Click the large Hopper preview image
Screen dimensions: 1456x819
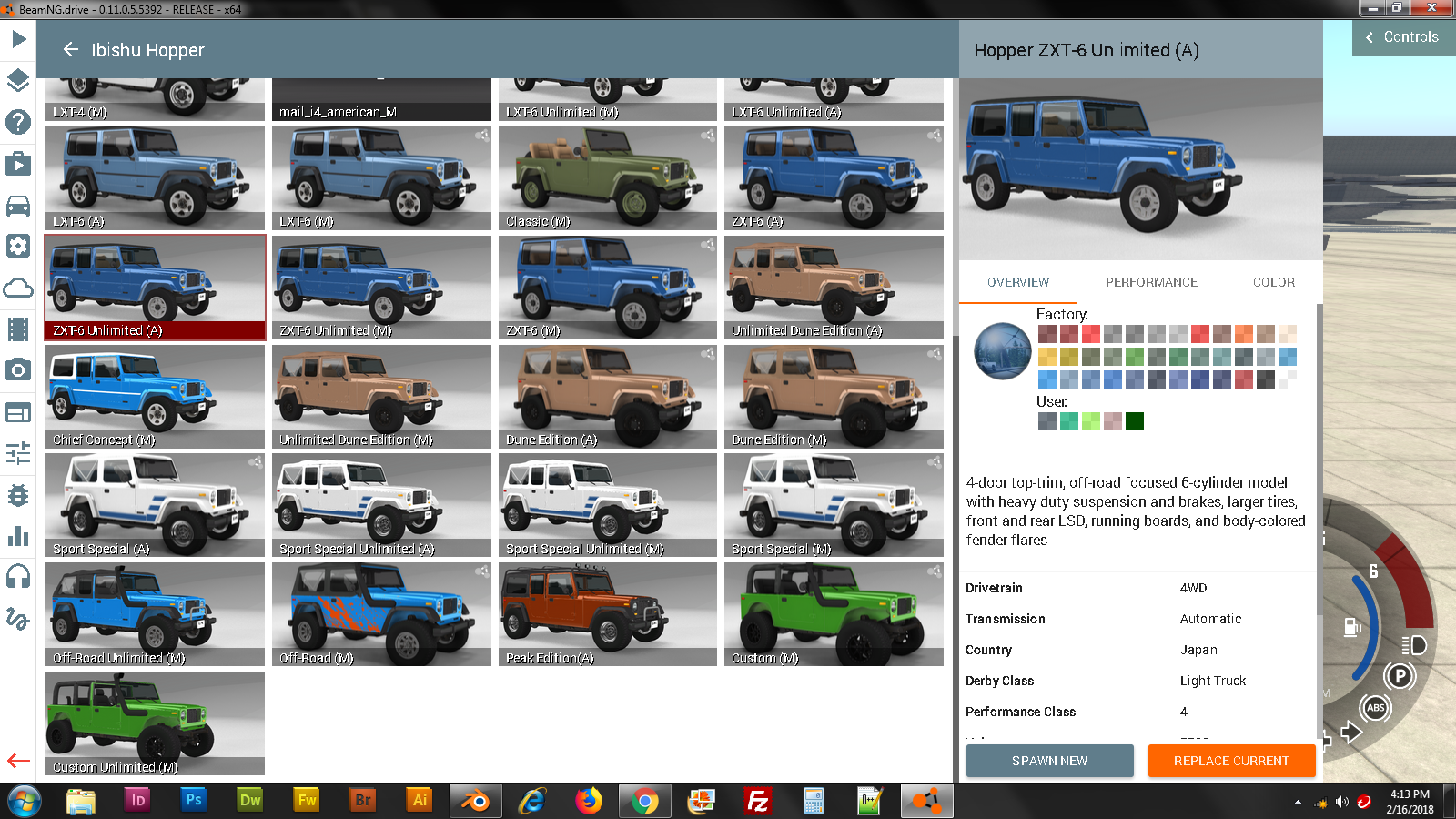click(x=1140, y=169)
